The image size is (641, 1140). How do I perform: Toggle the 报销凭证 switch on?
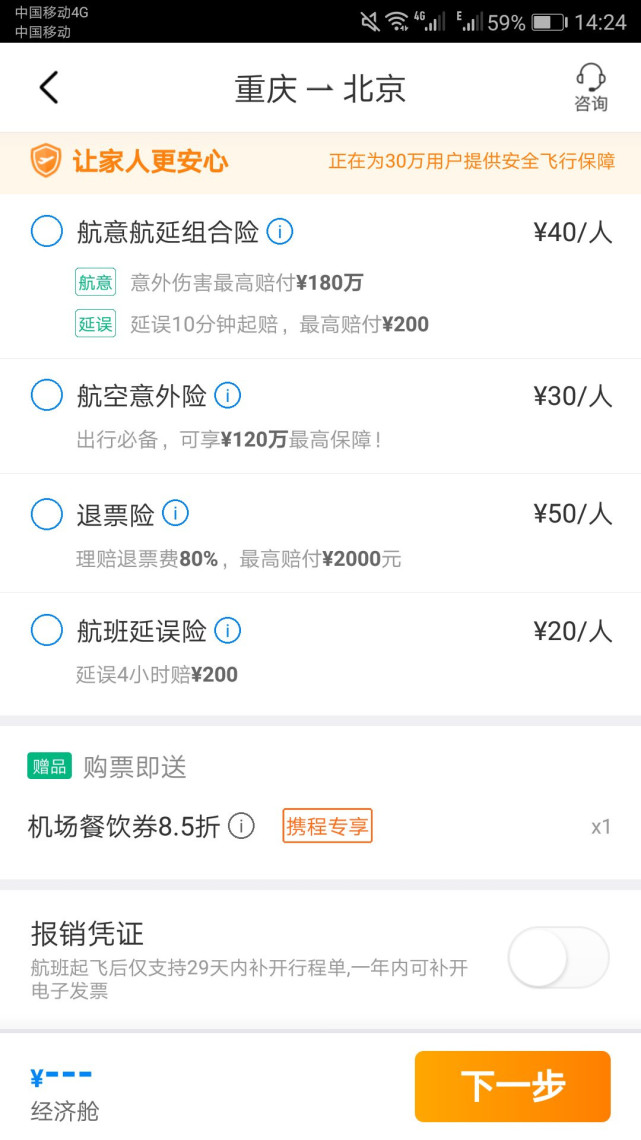[x=558, y=957]
